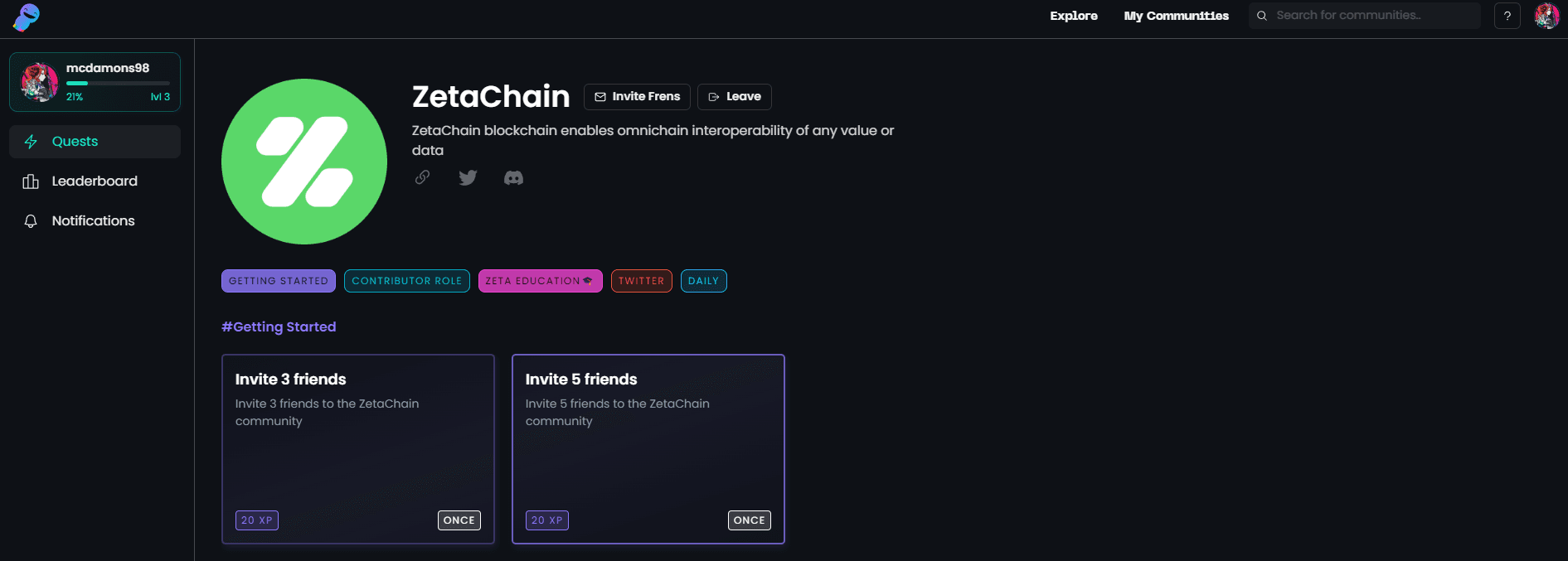This screenshot has height=561, width=1568.
Task: Open the website link icon
Action: pyautogui.click(x=422, y=177)
